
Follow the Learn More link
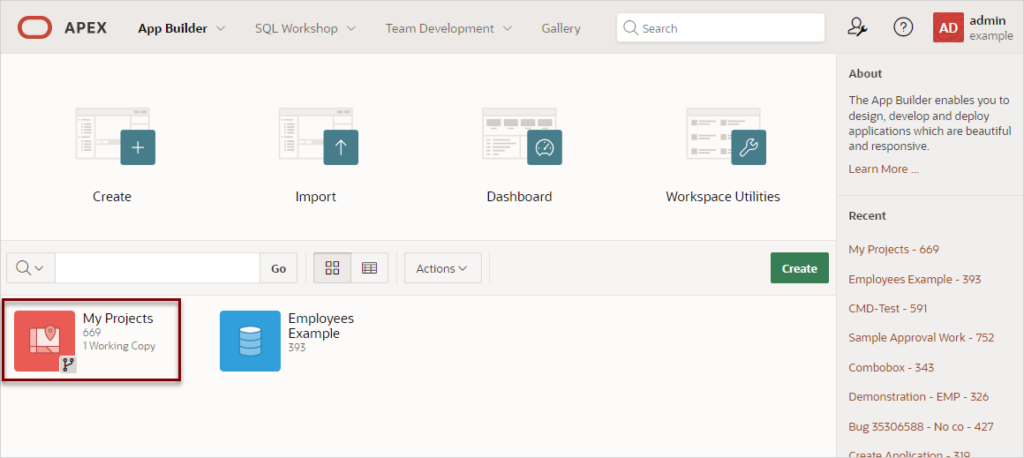tap(884, 169)
